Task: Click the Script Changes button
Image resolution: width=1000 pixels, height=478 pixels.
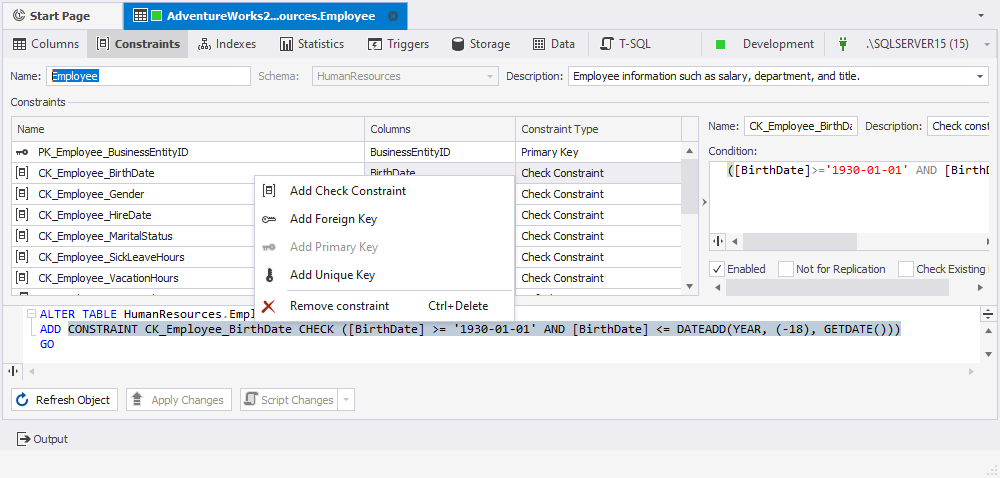Action: [290, 400]
